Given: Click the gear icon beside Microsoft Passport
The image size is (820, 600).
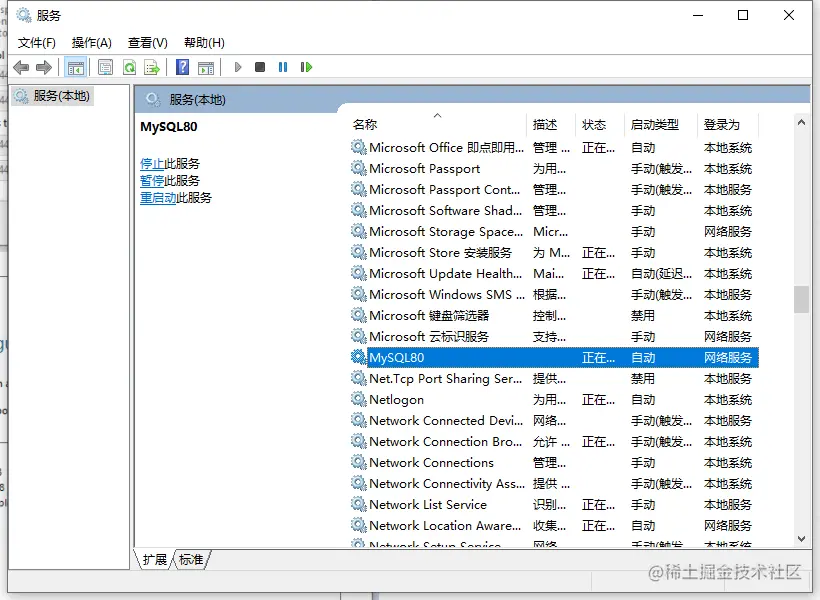Looking at the screenshot, I should 358,168.
